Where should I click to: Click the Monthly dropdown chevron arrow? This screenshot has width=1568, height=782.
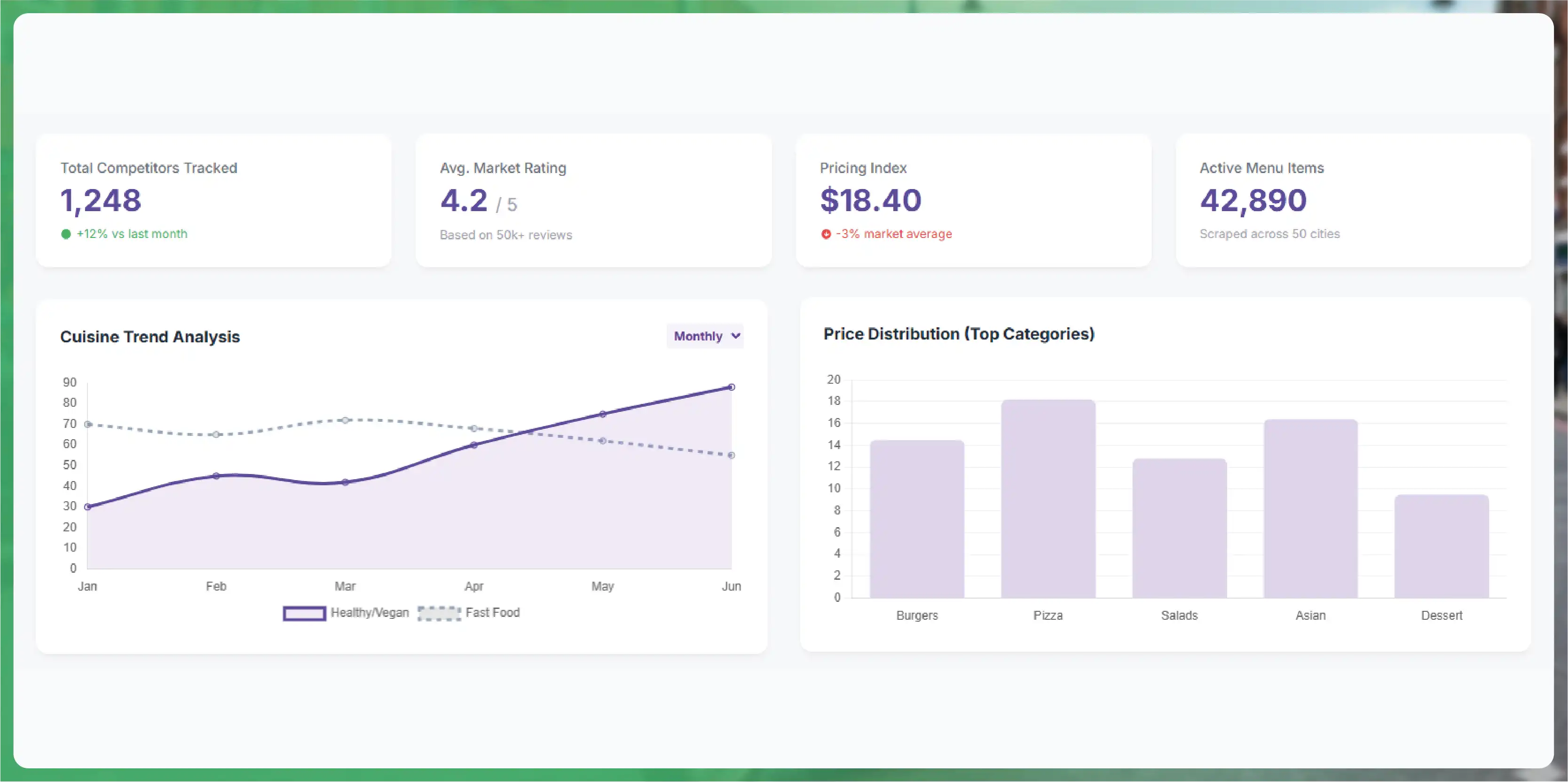[735, 336]
